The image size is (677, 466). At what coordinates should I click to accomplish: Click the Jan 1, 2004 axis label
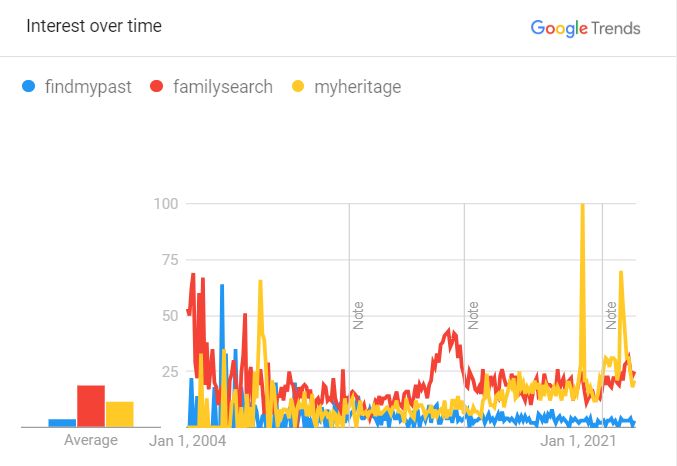click(x=187, y=441)
